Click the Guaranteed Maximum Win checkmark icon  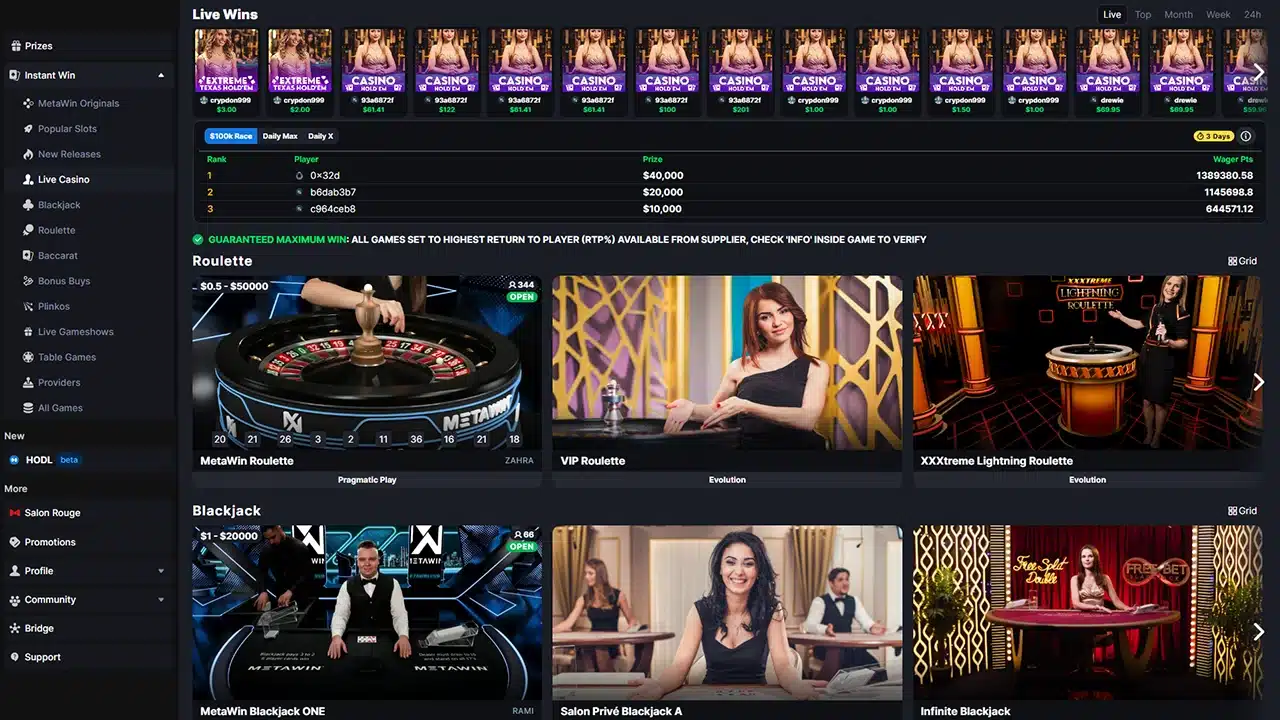[198, 240]
